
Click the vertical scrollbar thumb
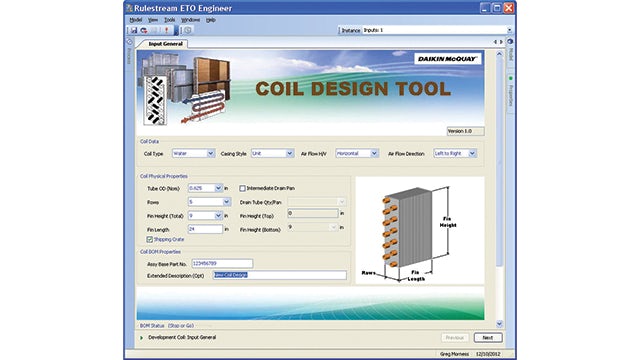499,162
